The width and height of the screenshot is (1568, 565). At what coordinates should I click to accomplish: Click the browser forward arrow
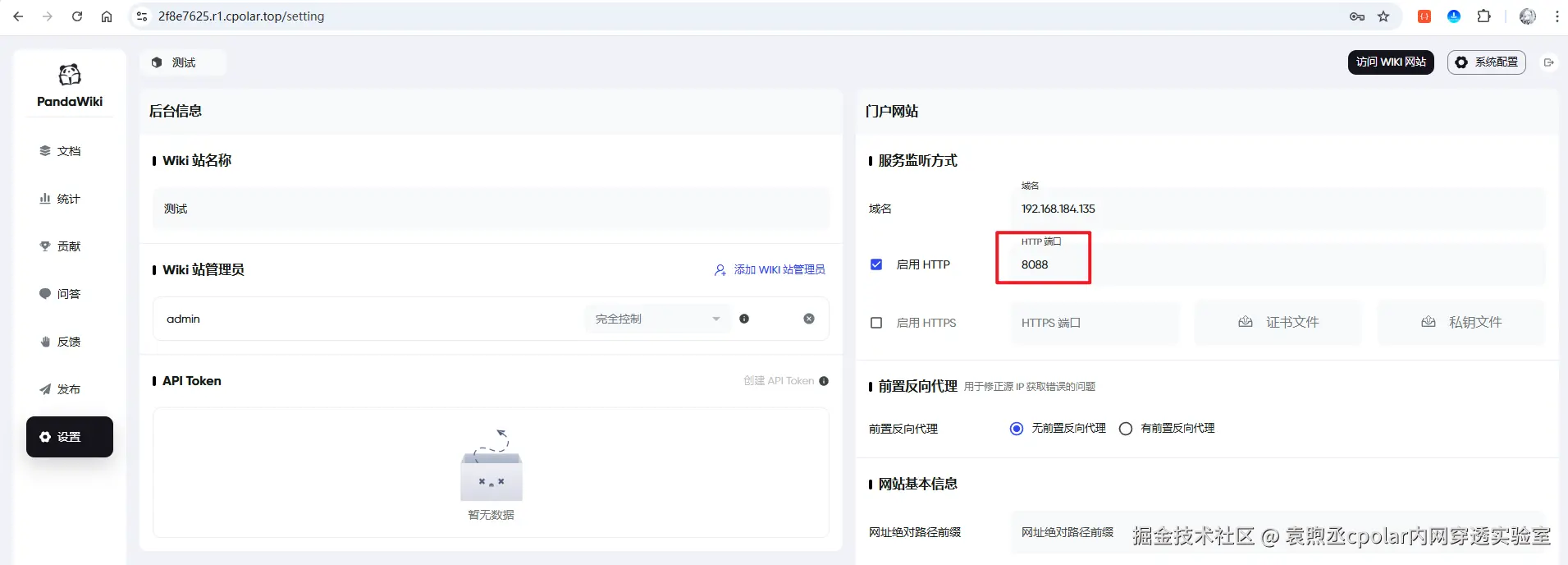[x=48, y=16]
